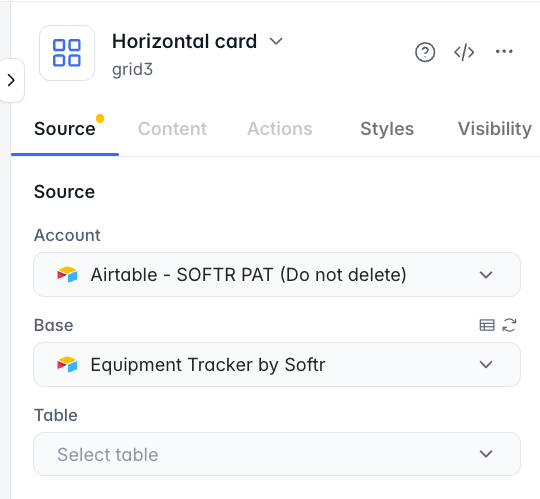Switch to the Styles tab
The image size is (540, 499).
click(x=387, y=129)
